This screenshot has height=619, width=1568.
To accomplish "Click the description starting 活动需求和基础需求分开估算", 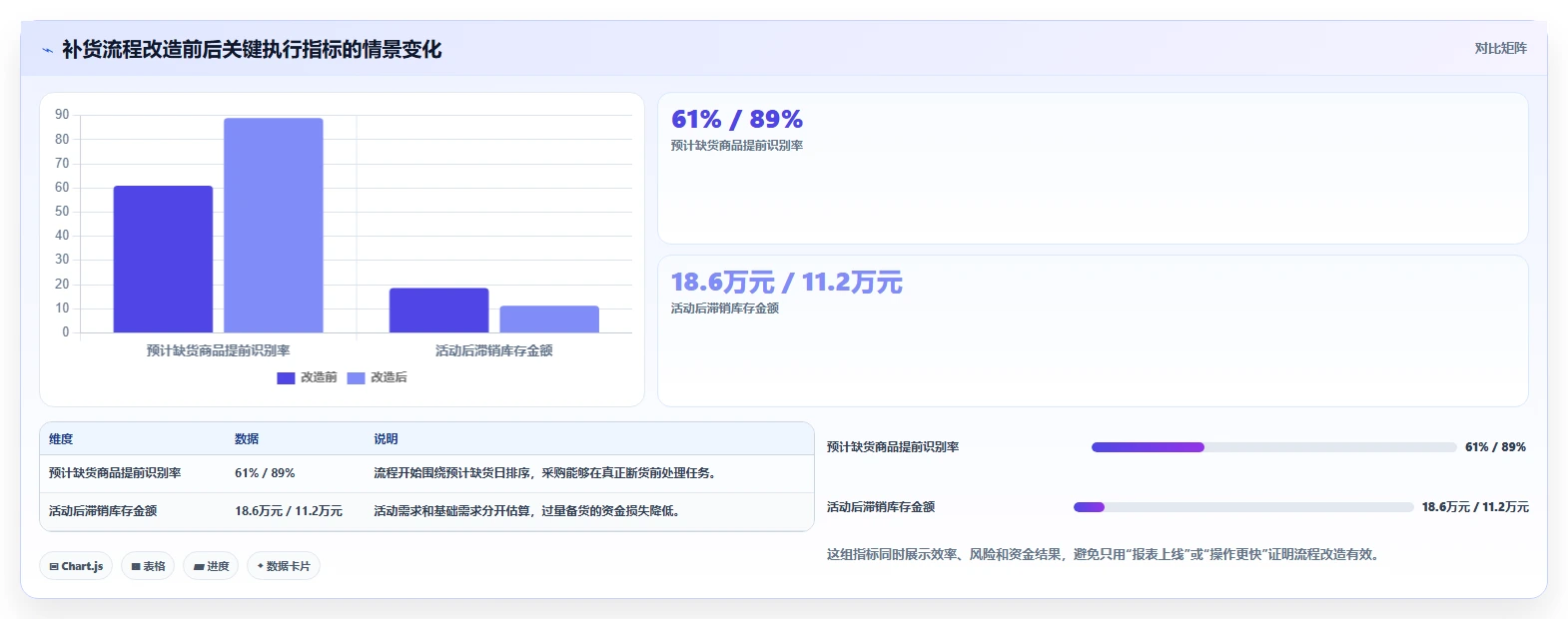I will [x=527, y=511].
